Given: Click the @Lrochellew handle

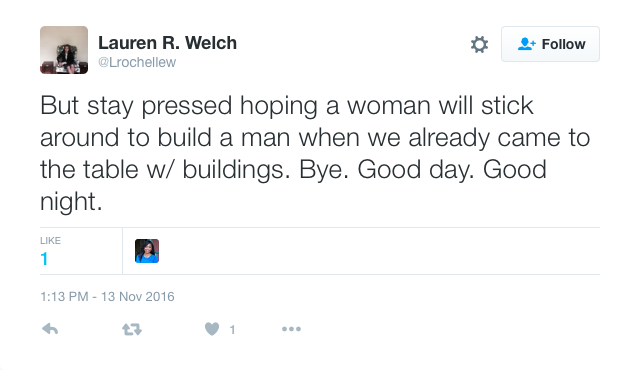Looking at the screenshot, I should [137, 62].
